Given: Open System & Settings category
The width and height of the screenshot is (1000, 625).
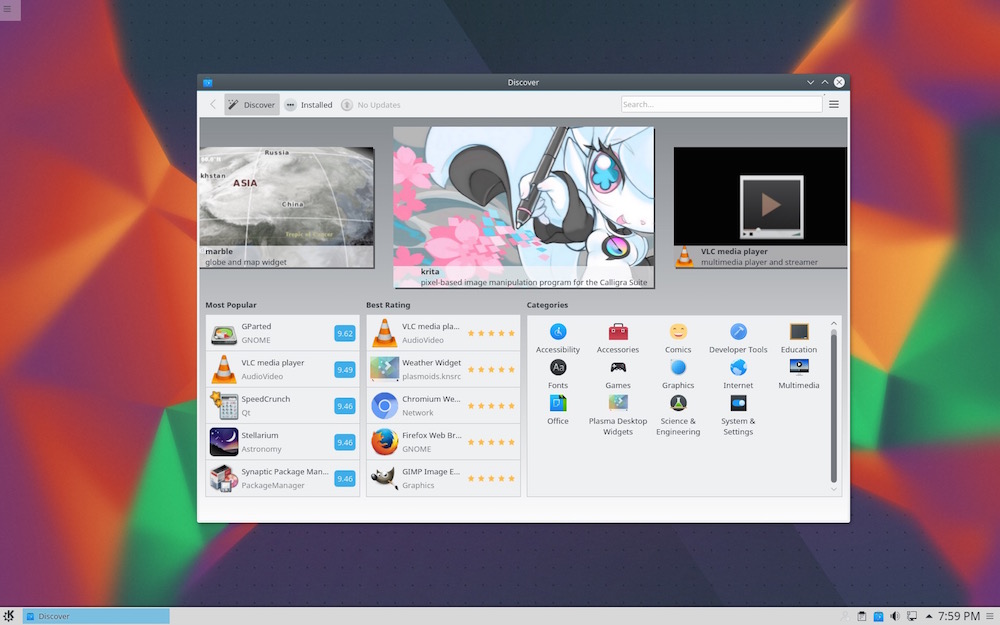Looking at the screenshot, I should [738, 415].
